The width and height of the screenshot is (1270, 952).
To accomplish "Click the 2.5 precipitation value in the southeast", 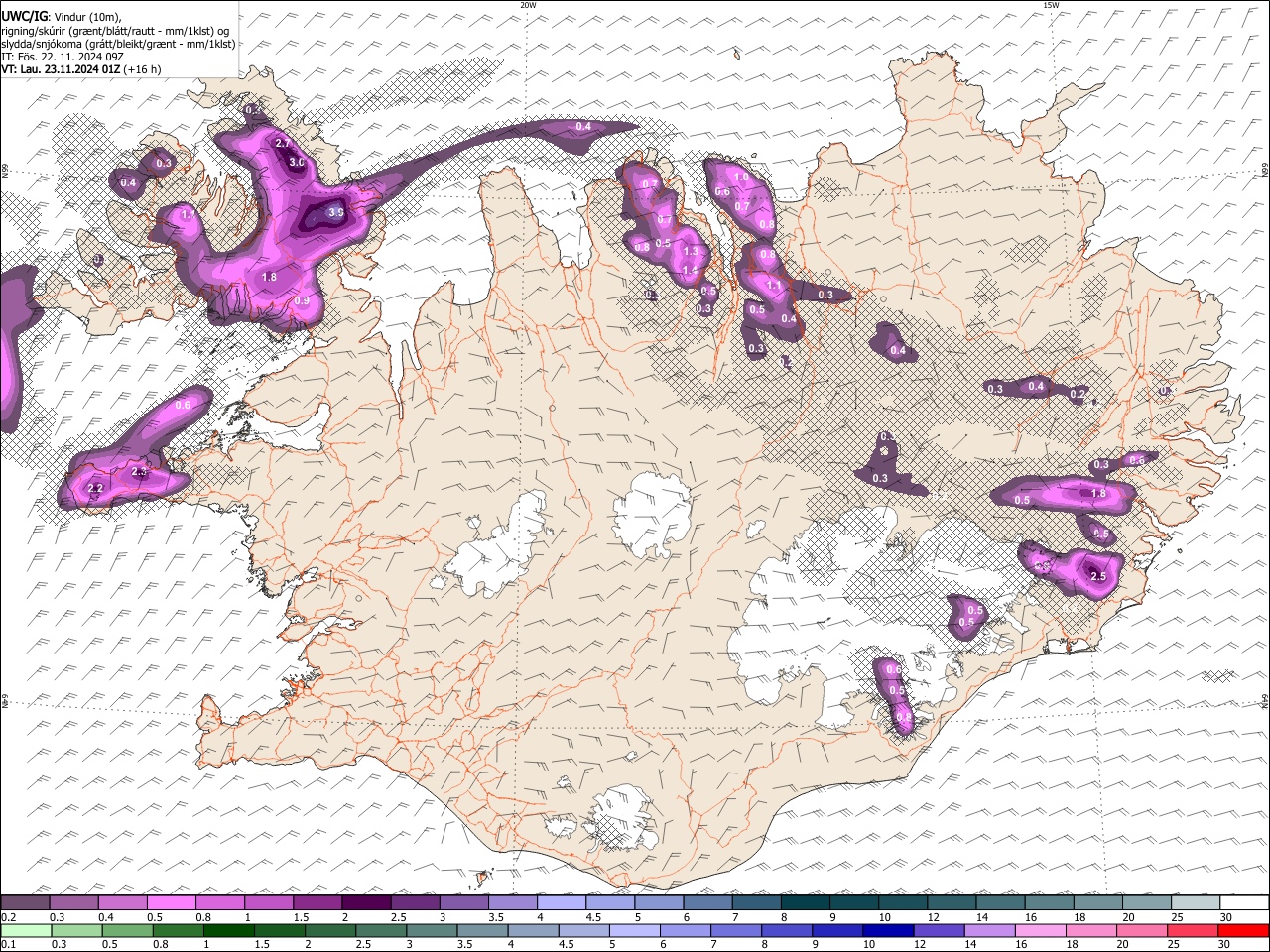I will (1098, 576).
